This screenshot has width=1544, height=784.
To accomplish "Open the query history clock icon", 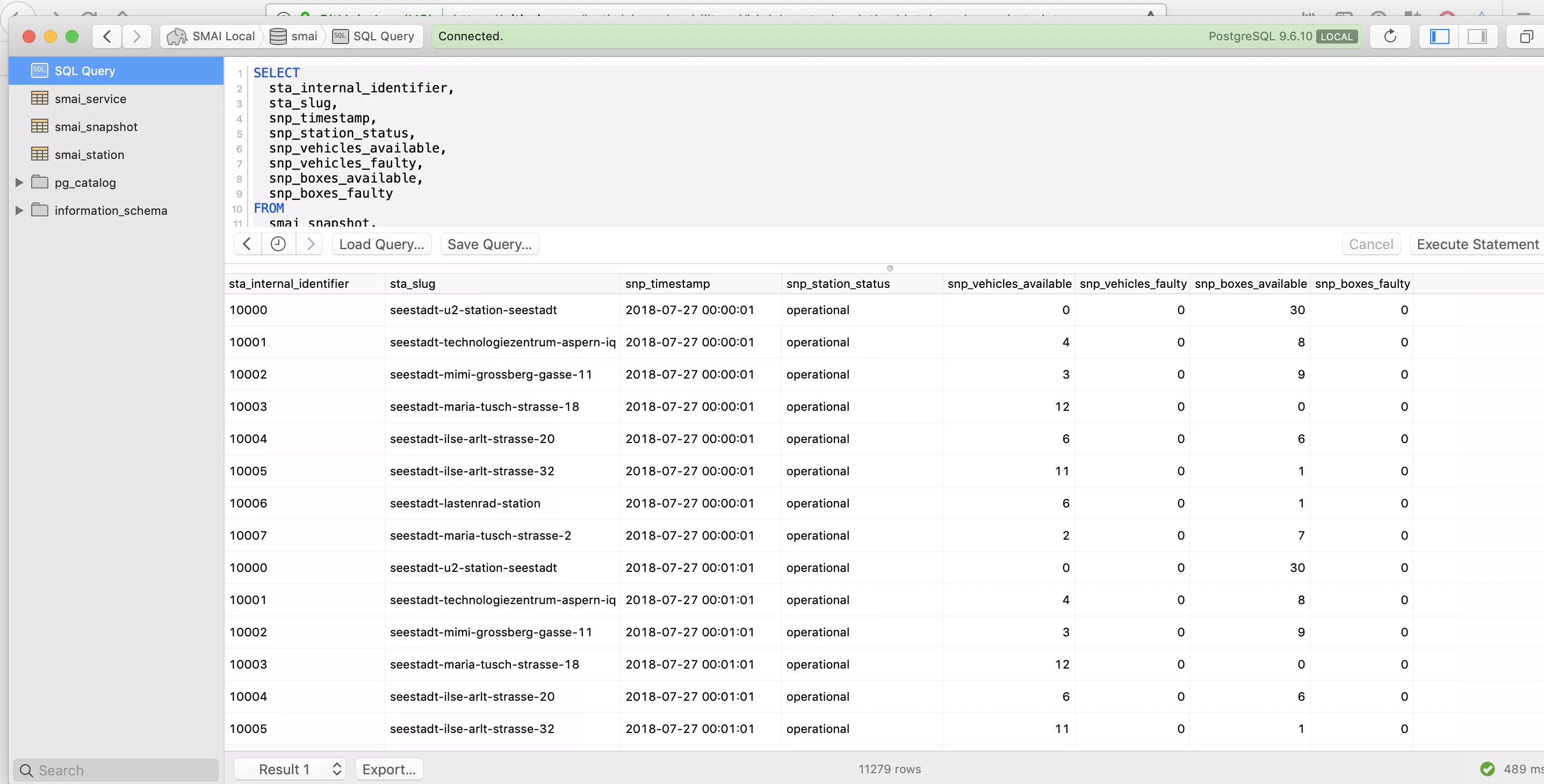I will (x=278, y=244).
